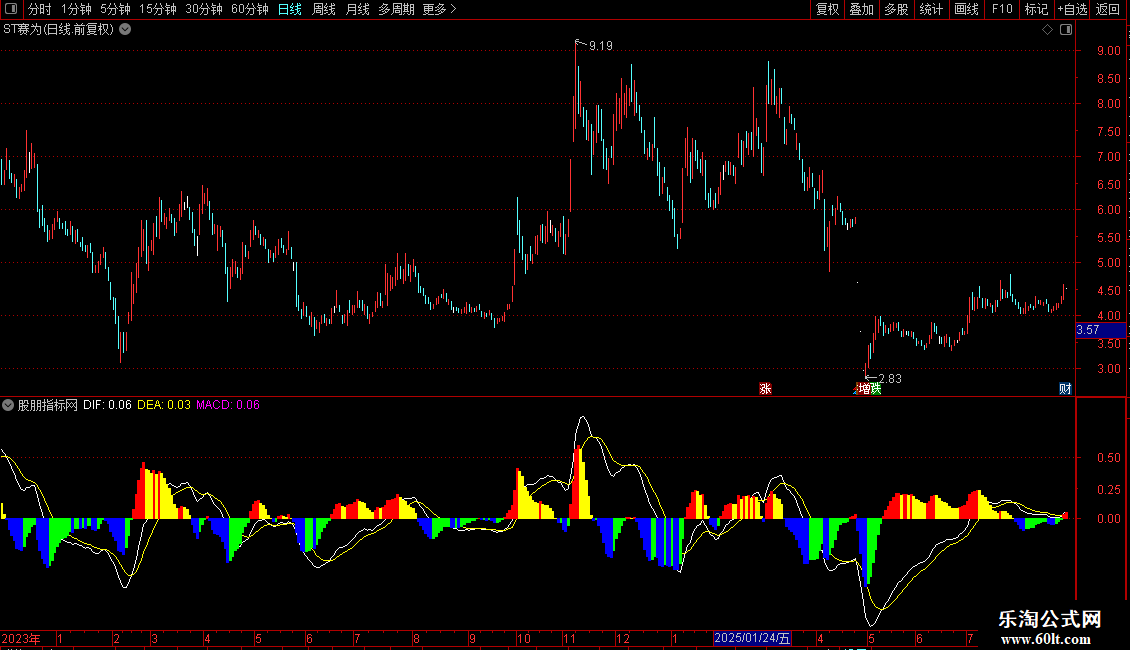Screen dimensions: 1130x650
Task: Add stock via +自选 button
Action: (1072, 9)
